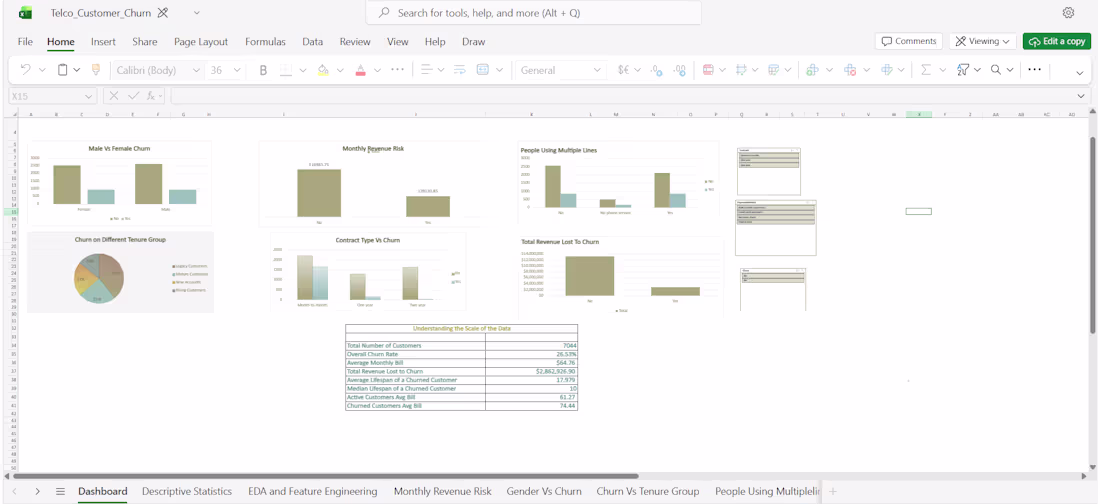Expand the Paste options arrow

[76, 70]
